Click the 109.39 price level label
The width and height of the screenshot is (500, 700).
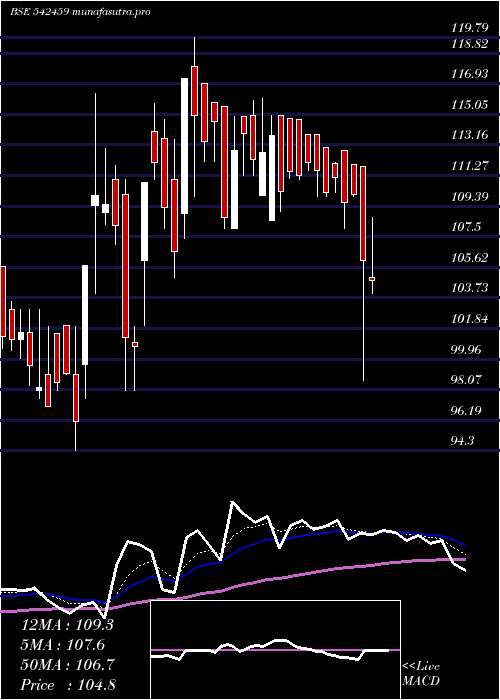point(470,197)
